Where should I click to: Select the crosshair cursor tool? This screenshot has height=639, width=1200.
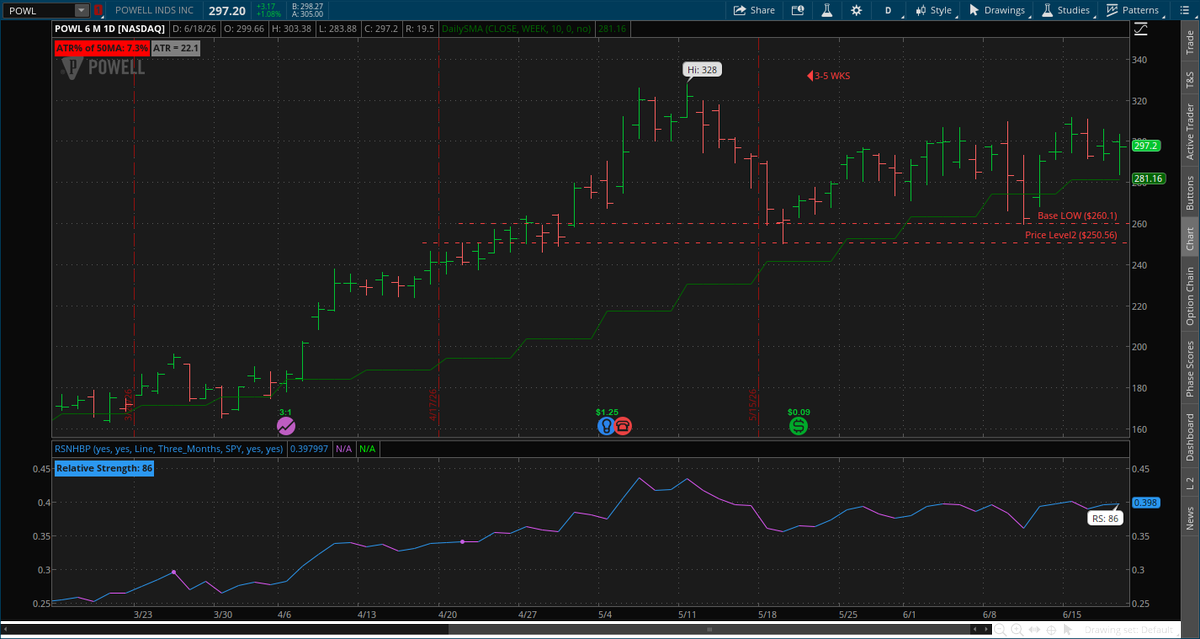click(1051, 630)
